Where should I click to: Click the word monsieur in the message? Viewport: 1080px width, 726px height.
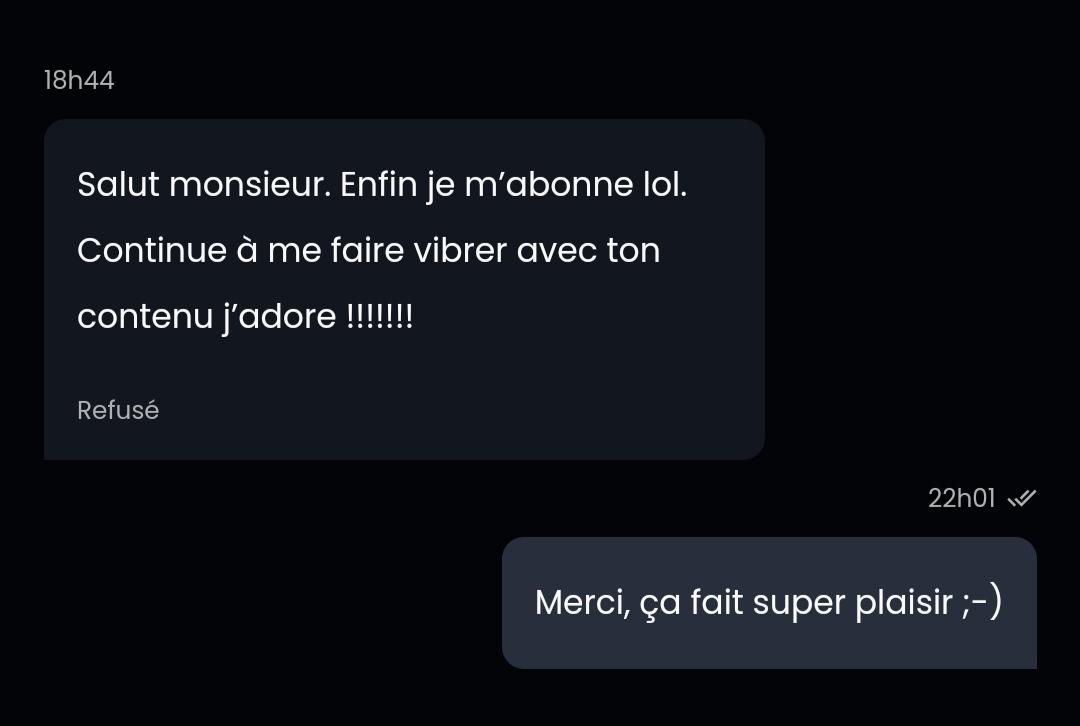(x=251, y=185)
